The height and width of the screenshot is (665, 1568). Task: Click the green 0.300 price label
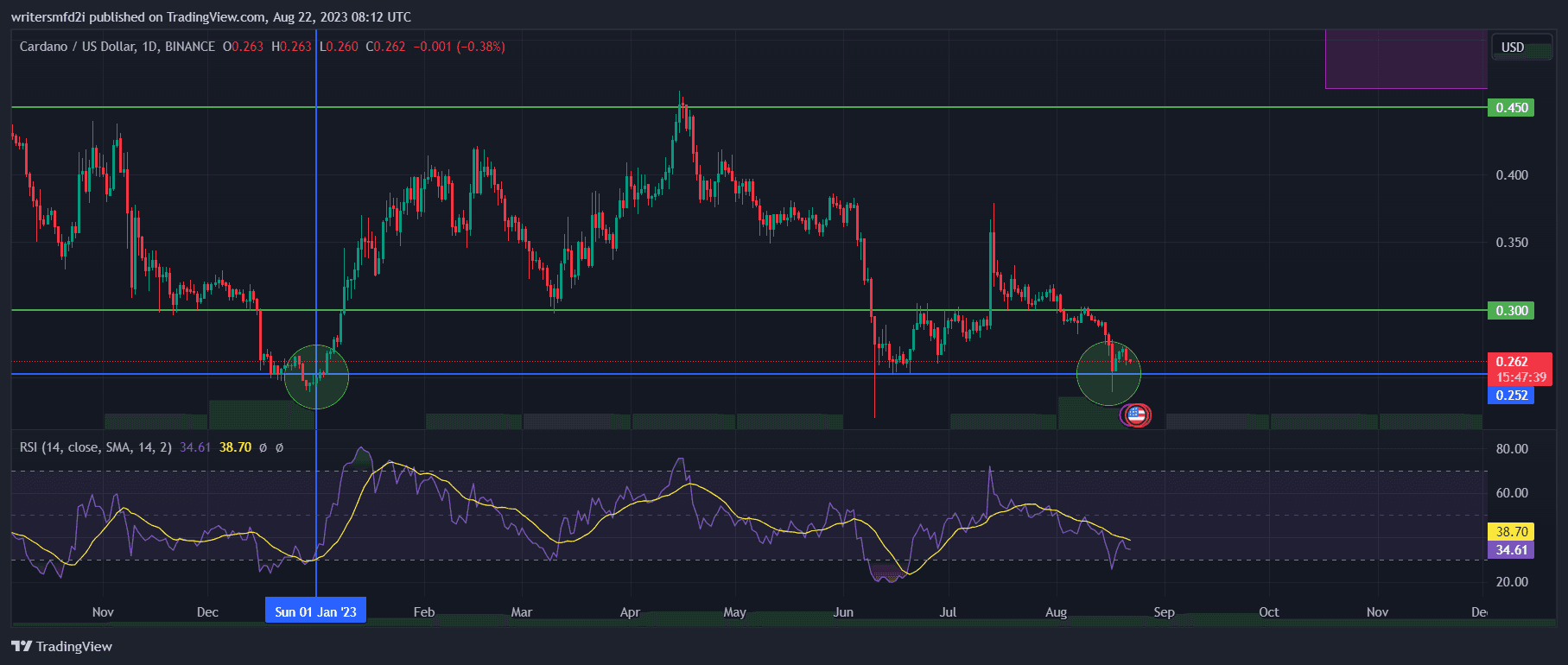tap(1510, 311)
